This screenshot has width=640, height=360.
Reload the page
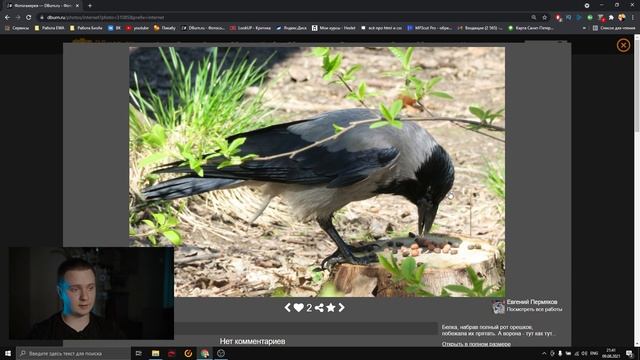pos(29,18)
